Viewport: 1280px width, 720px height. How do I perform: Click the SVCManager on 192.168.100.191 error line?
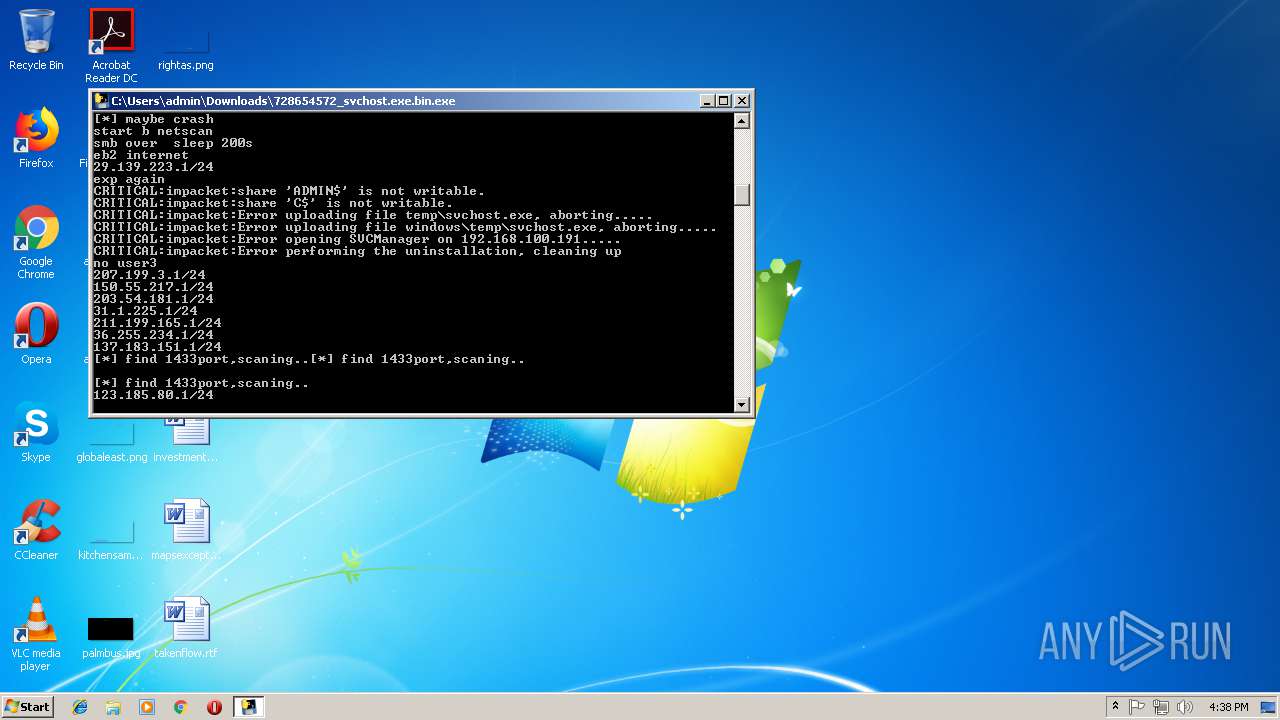coord(357,239)
